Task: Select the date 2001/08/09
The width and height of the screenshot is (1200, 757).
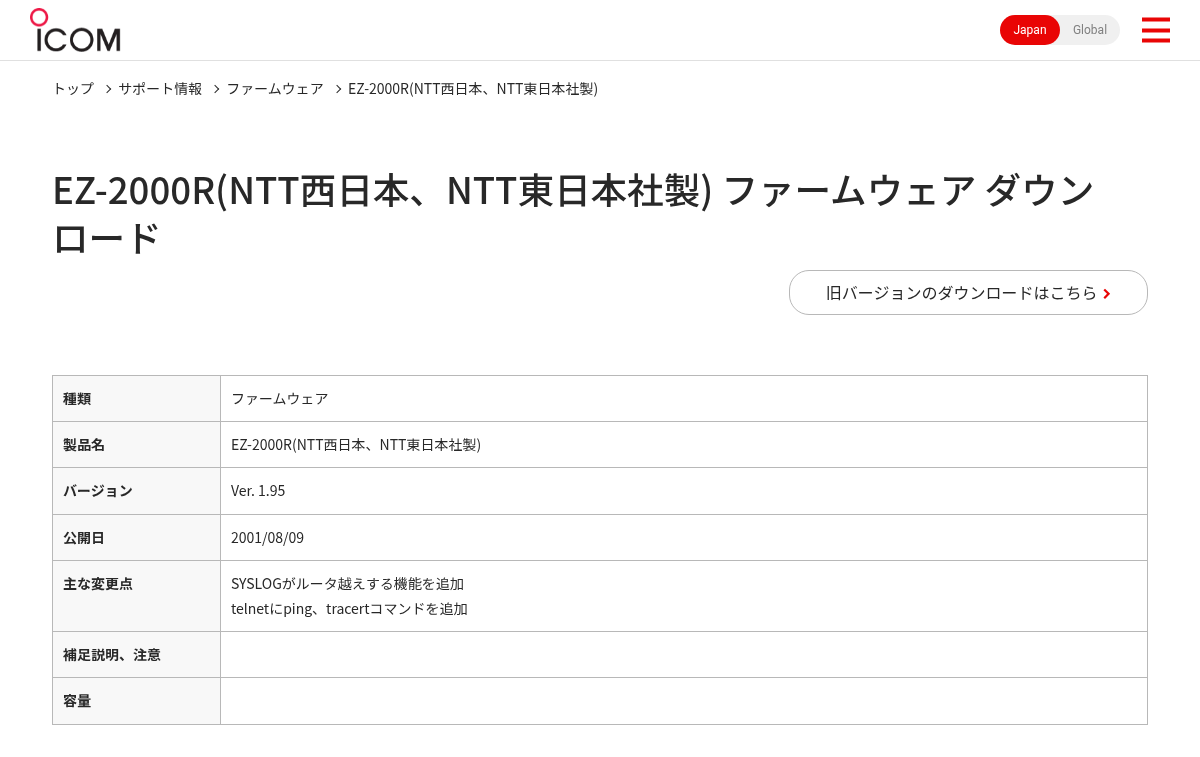Action: coord(267,538)
